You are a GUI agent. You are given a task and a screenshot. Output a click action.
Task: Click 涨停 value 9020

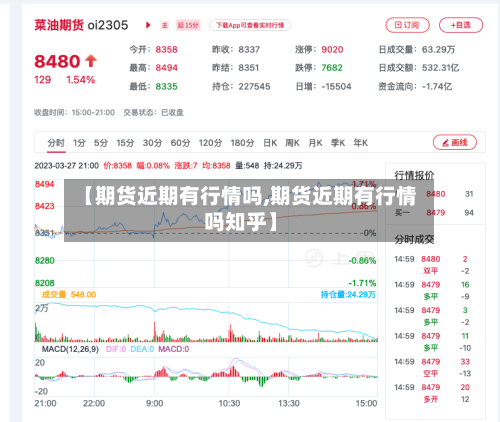(x=332, y=50)
